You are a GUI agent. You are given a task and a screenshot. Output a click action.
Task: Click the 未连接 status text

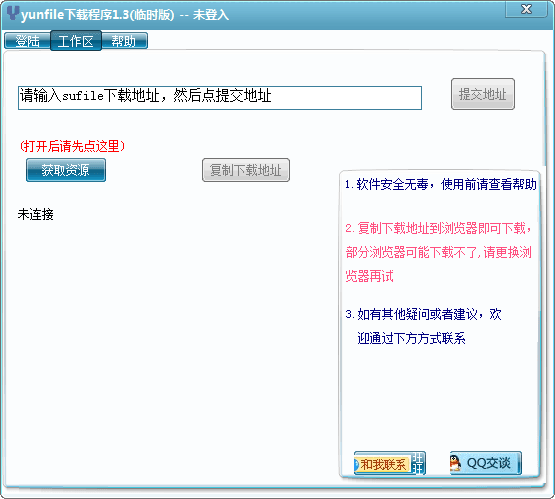[36, 214]
